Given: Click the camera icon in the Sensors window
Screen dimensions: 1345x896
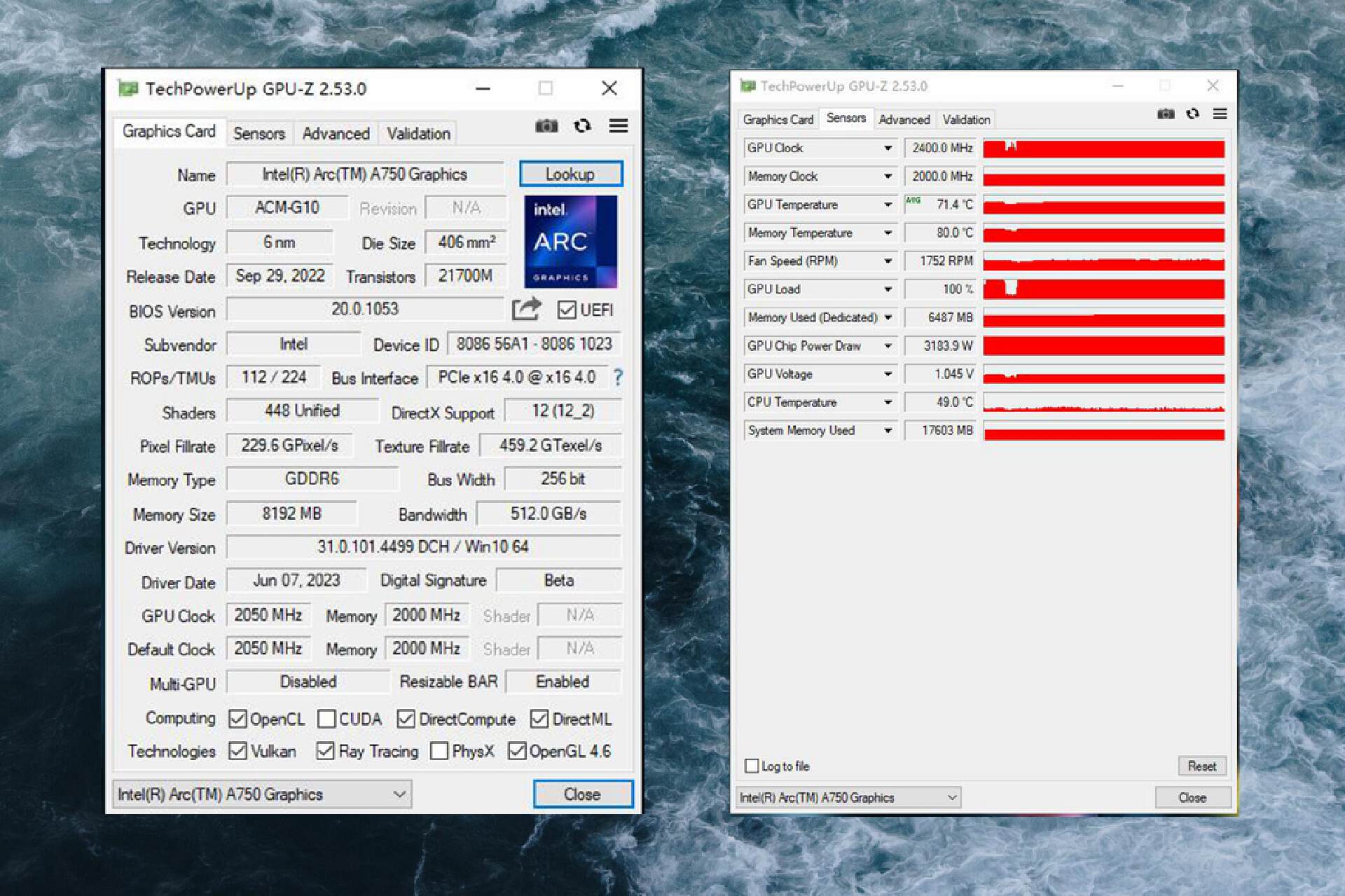Looking at the screenshot, I should pos(1165,113).
